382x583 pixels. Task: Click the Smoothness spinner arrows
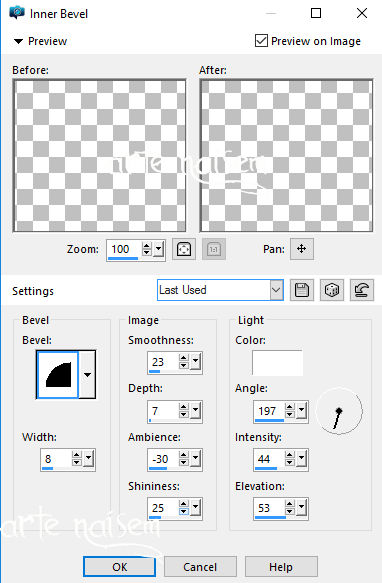pyautogui.click(x=184, y=361)
